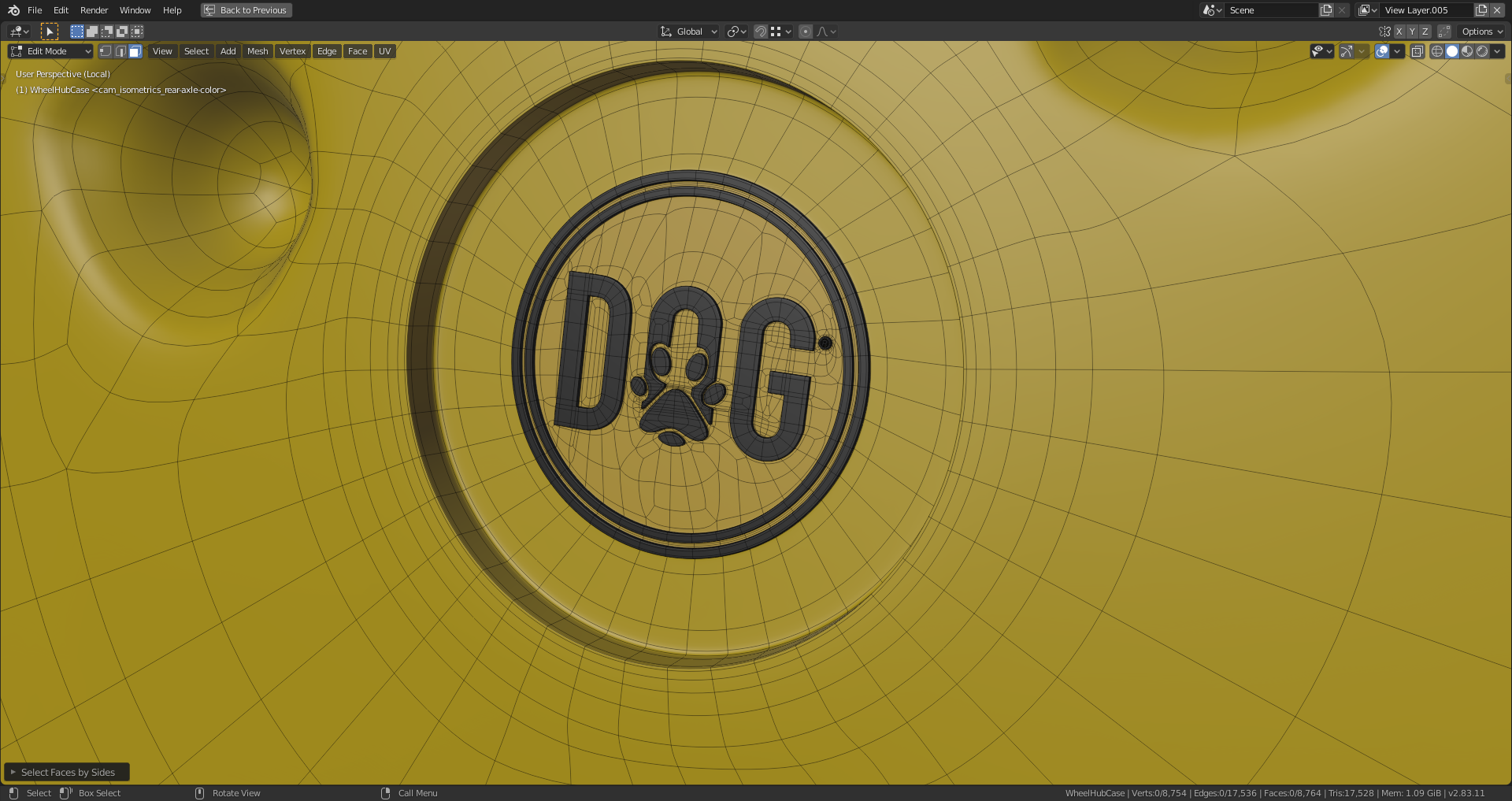Screen dimensions: 1512x801
Task: Switch to wireframe shading
Action: tap(1437, 51)
